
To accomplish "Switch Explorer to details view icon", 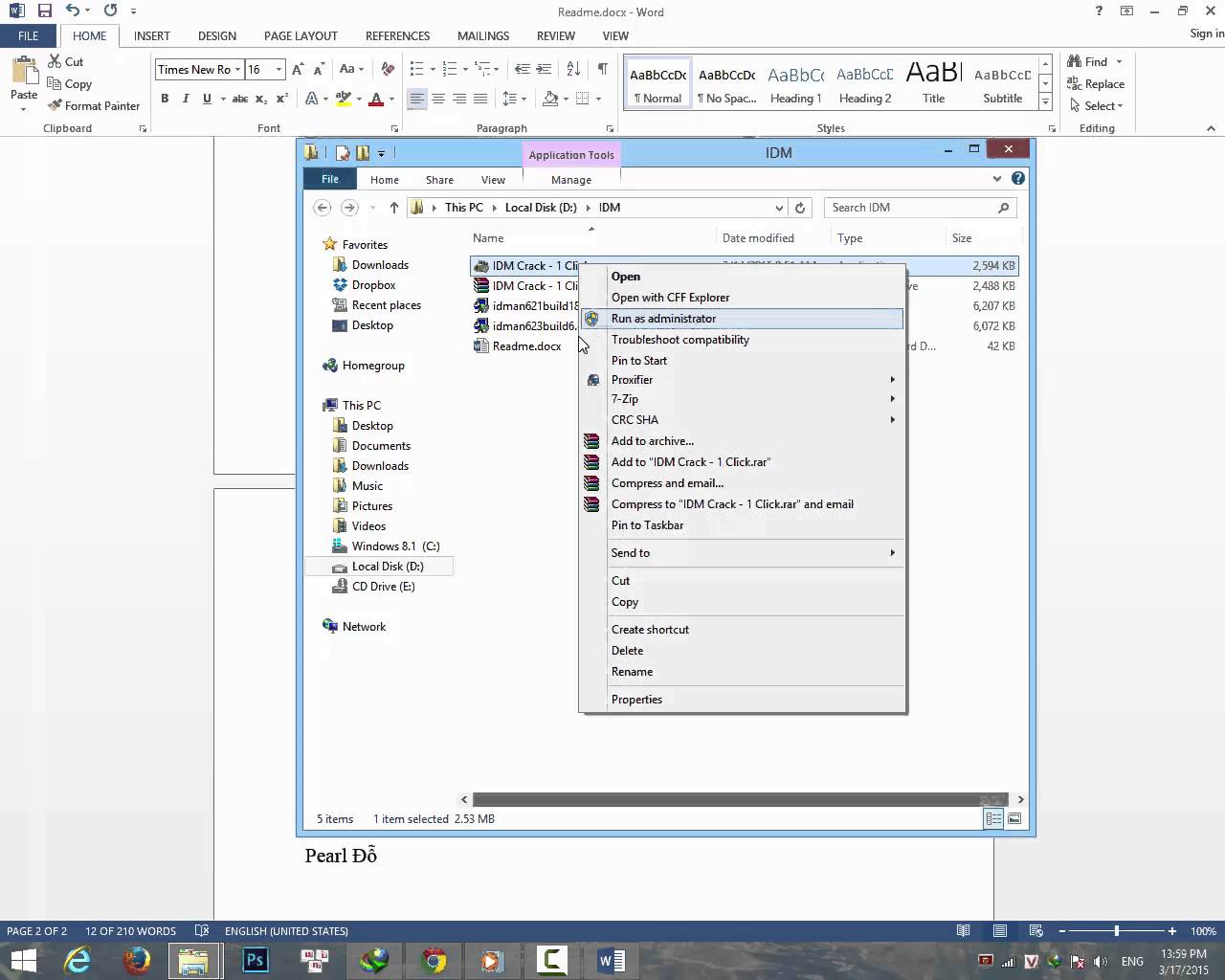I will pos(993,818).
